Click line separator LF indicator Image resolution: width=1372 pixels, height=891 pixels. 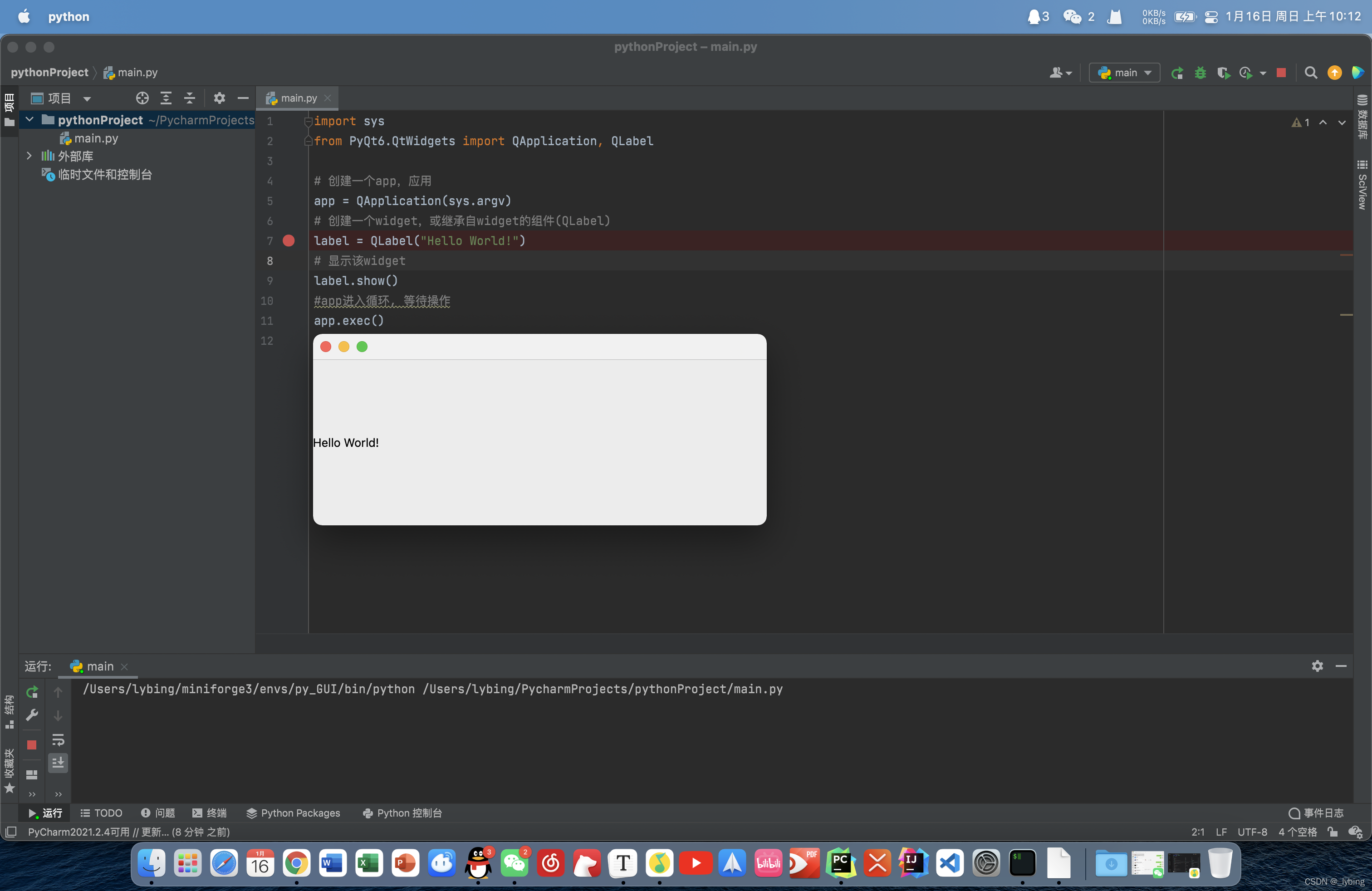pyautogui.click(x=1221, y=832)
